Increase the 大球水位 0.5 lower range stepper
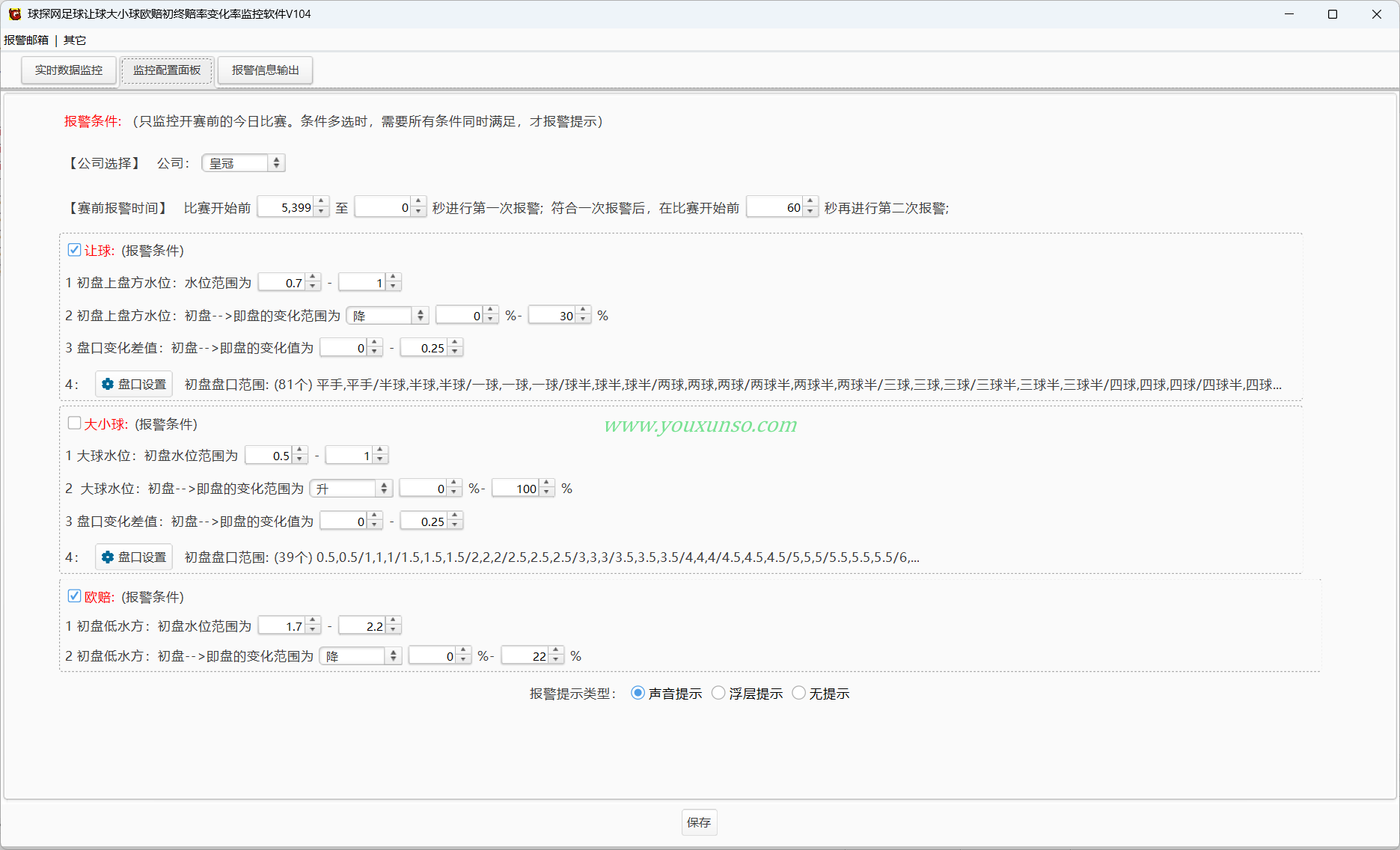 pyautogui.click(x=299, y=450)
